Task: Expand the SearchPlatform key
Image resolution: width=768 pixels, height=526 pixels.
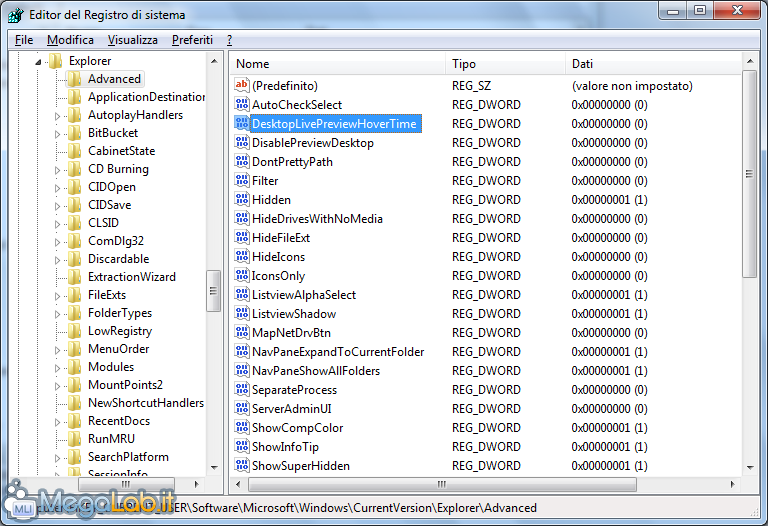Action: [57, 458]
